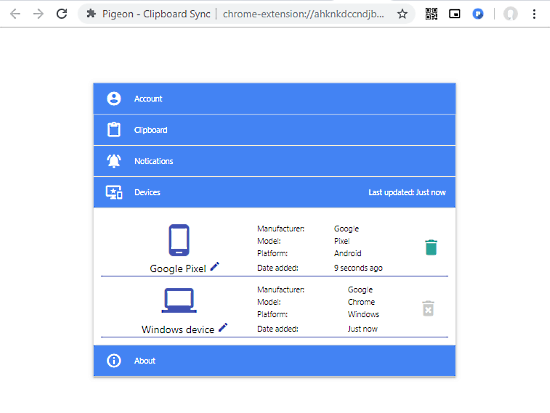Rename Google Pixel with pencil icon
This screenshot has width=550, height=413.
[x=215, y=267]
